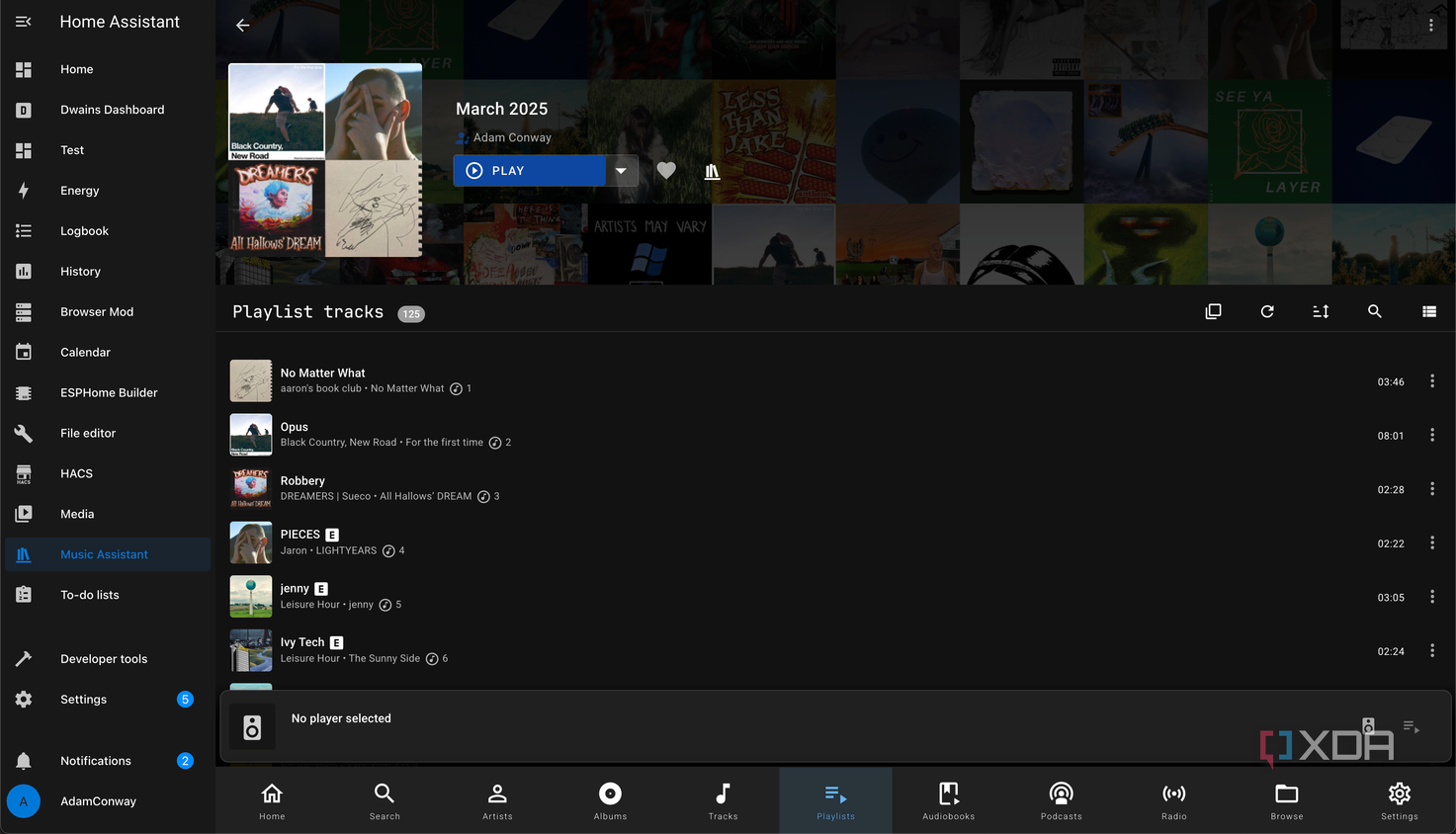Screen dimensions: 1456x834
Task: Click the March 2025 playlist cover thumbnail
Action: [325, 160]
